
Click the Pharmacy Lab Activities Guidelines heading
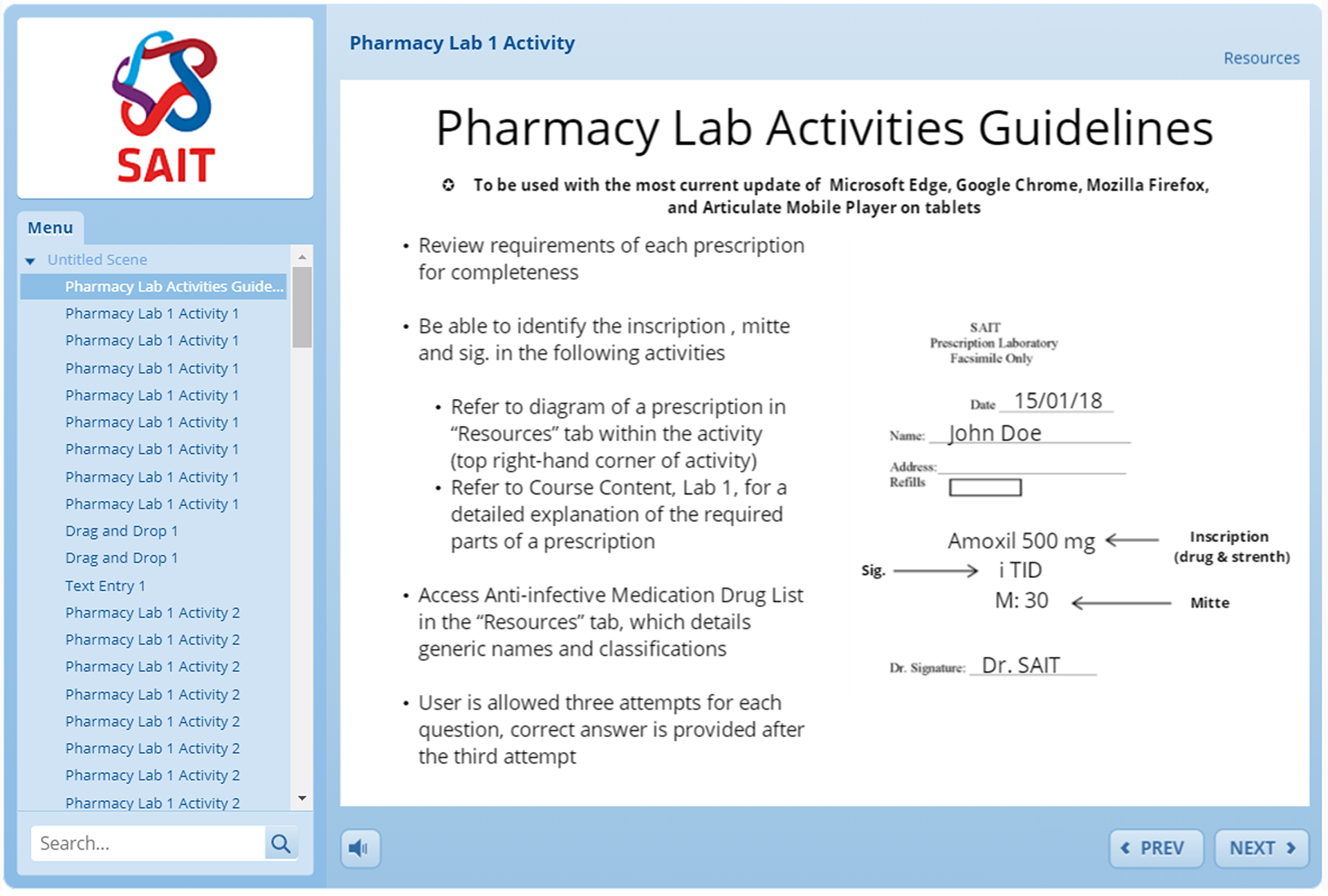(x=824, y=128)
